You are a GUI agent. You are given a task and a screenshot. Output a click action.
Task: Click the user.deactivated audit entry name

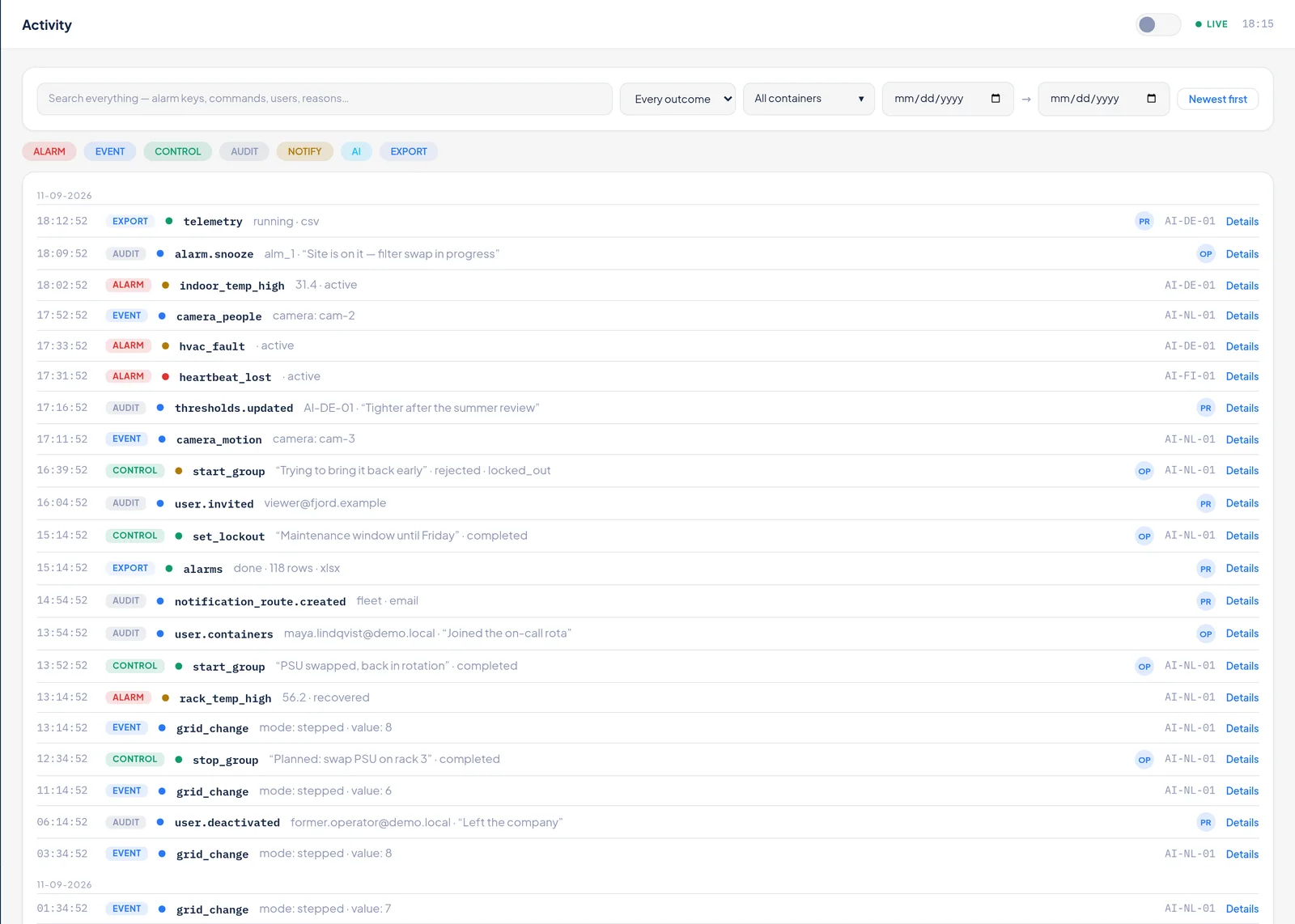(x=227, y=823)
